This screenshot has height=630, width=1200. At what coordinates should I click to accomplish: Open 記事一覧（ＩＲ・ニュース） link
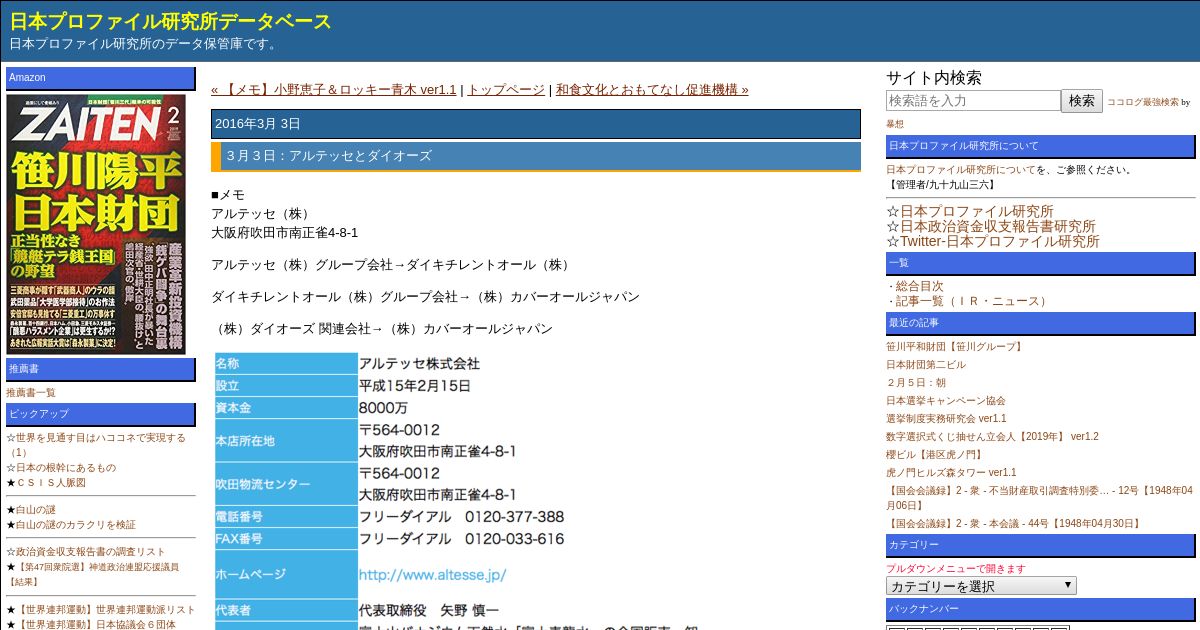pos(973,301)
